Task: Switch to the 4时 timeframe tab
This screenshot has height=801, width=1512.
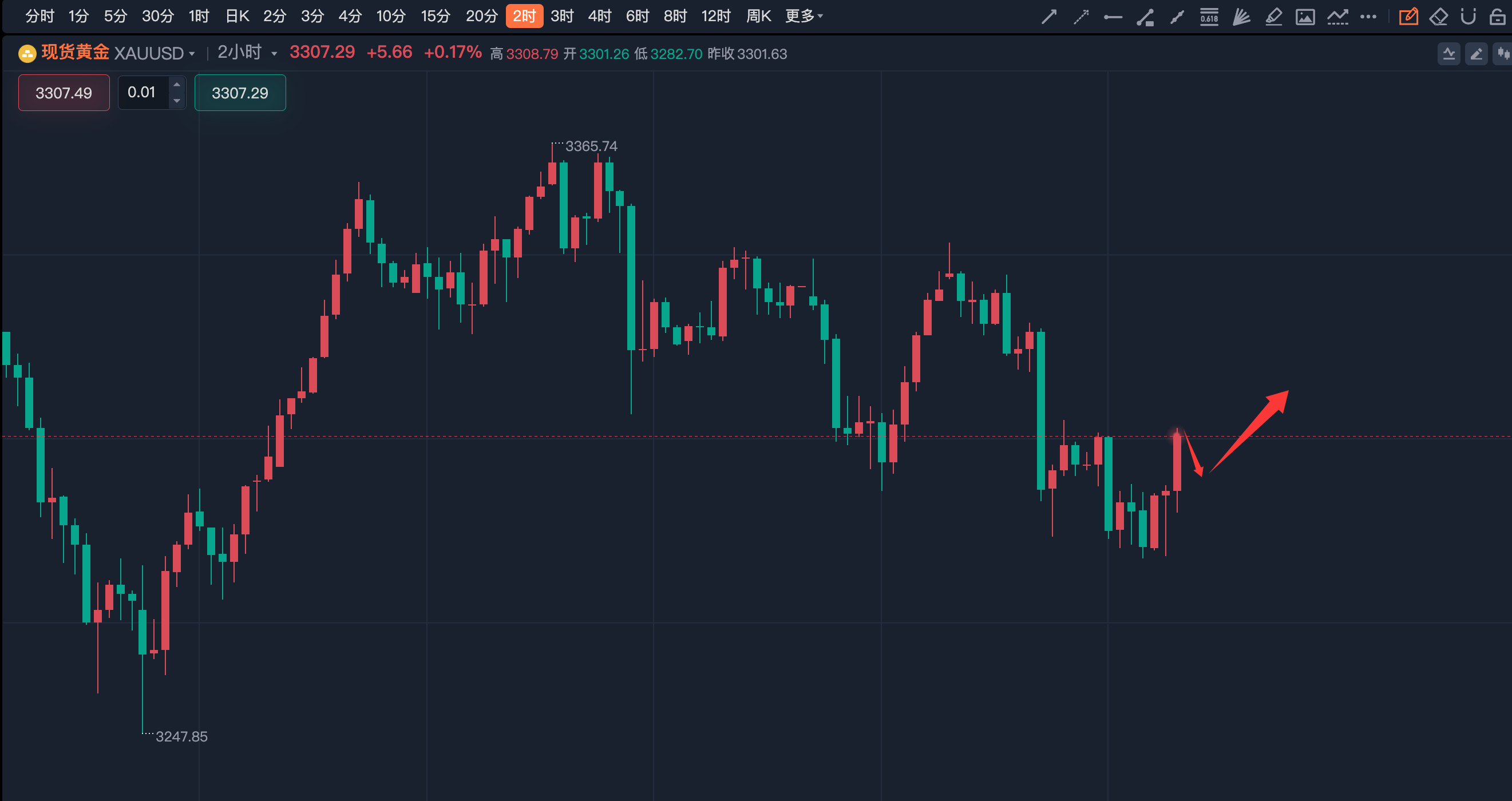Action: tap(599, 17)
